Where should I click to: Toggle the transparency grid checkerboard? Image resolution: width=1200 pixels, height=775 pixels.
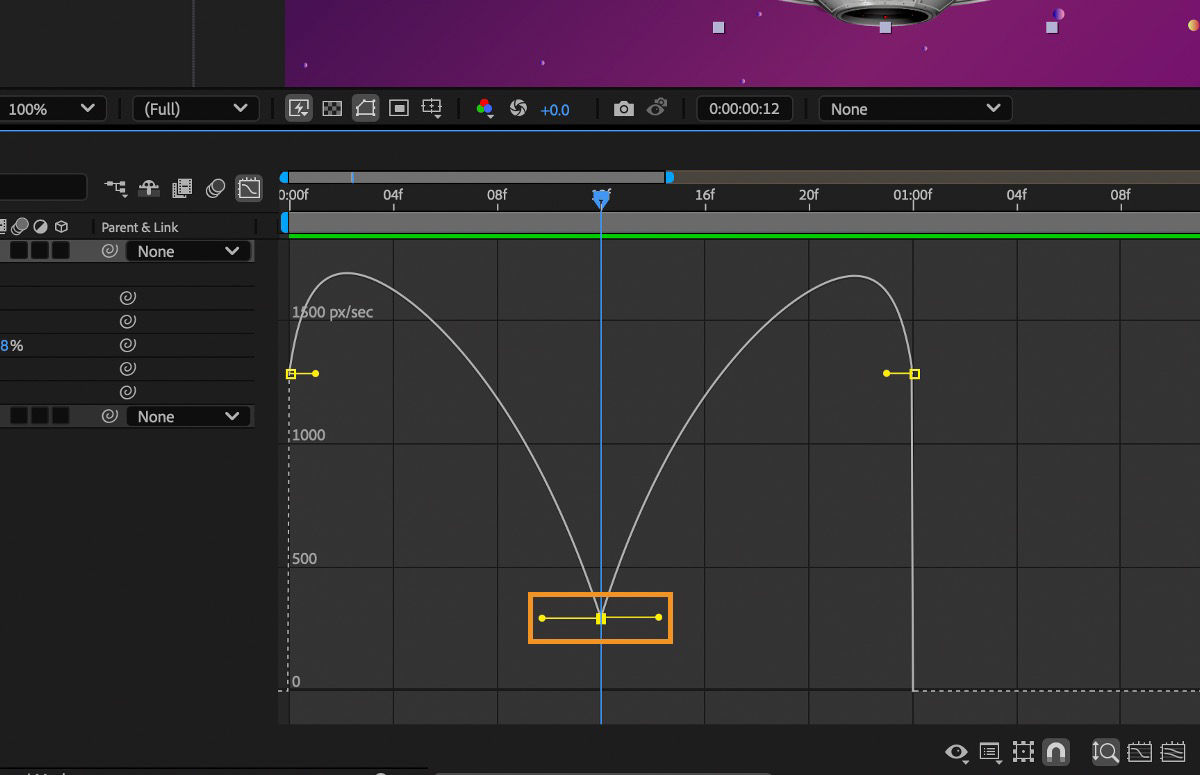pyautogui.click(x=333, y=109)
